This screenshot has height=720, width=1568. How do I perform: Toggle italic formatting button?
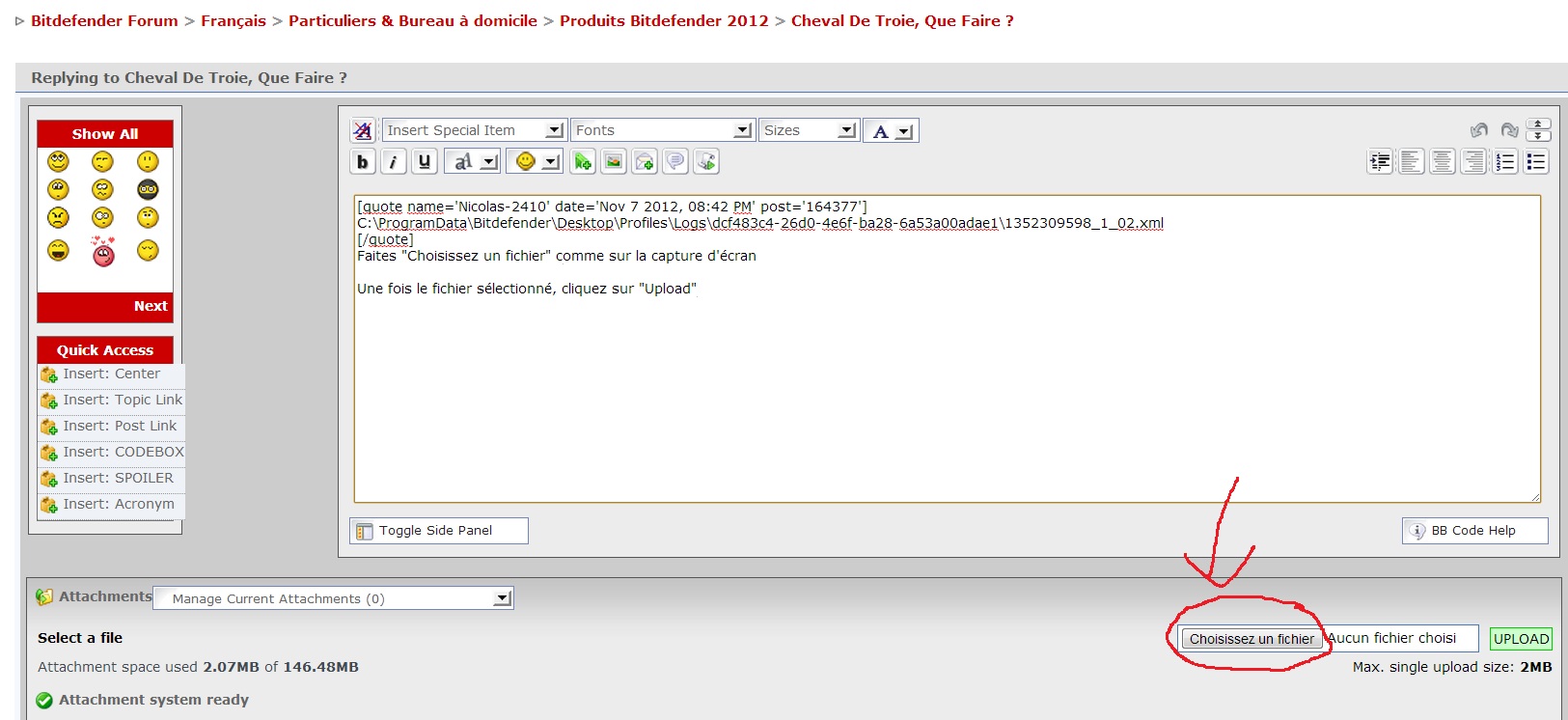(393, 161)
